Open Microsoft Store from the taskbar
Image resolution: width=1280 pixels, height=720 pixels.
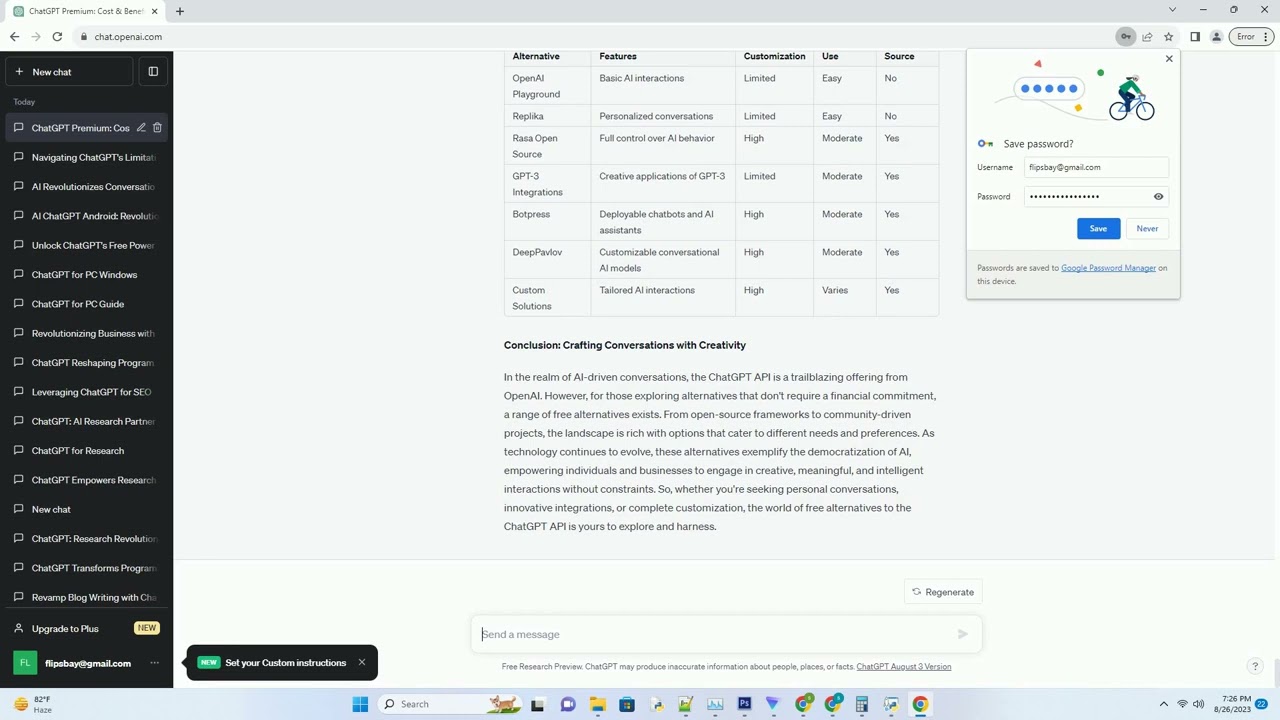(627, 704)
